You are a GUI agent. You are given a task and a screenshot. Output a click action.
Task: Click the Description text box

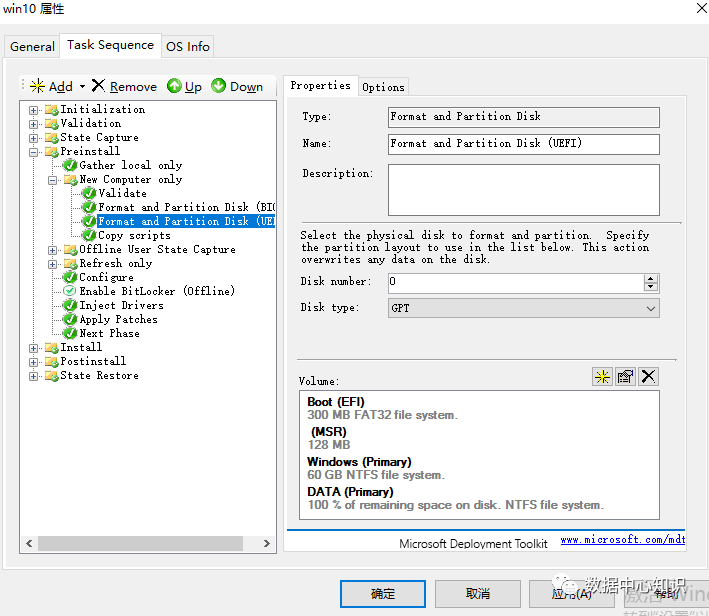click(x=524, y=190)
